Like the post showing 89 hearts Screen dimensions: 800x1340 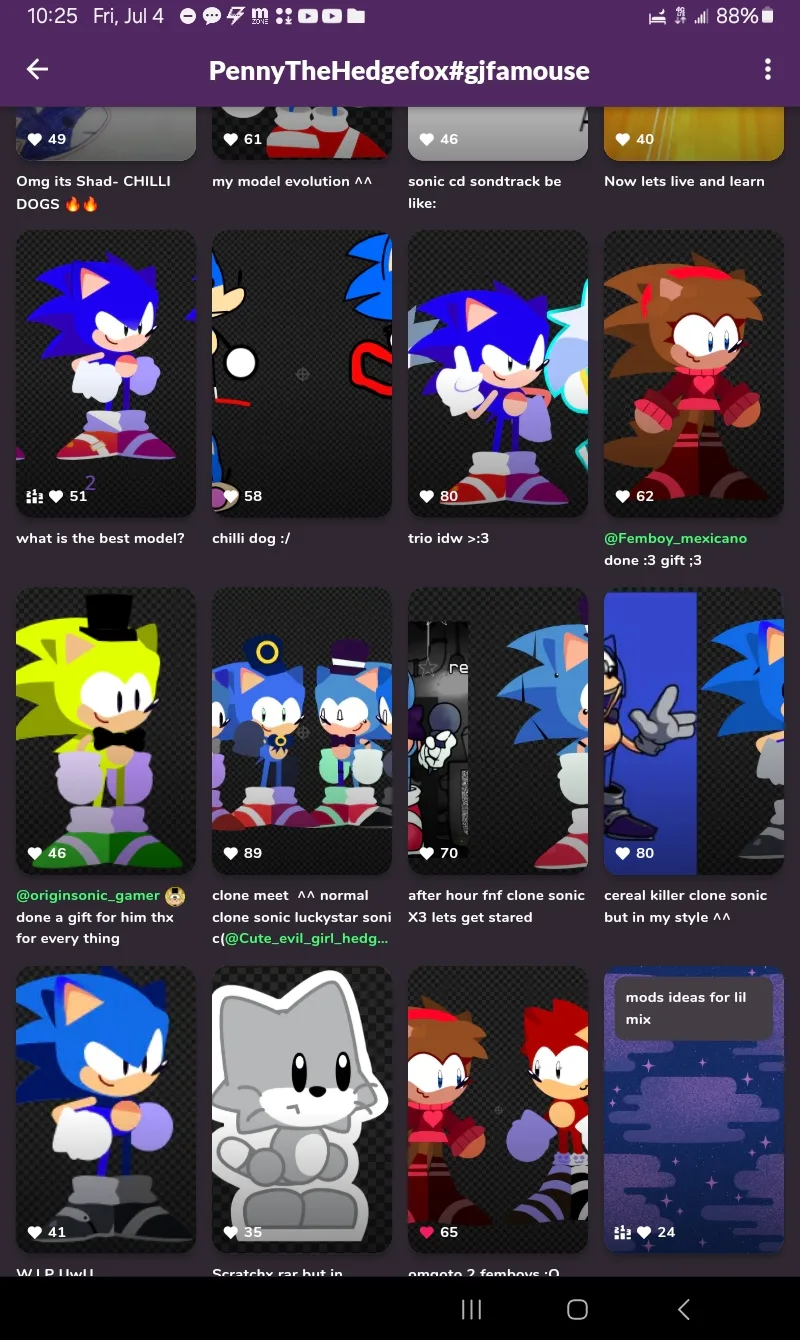coord(230,853)
